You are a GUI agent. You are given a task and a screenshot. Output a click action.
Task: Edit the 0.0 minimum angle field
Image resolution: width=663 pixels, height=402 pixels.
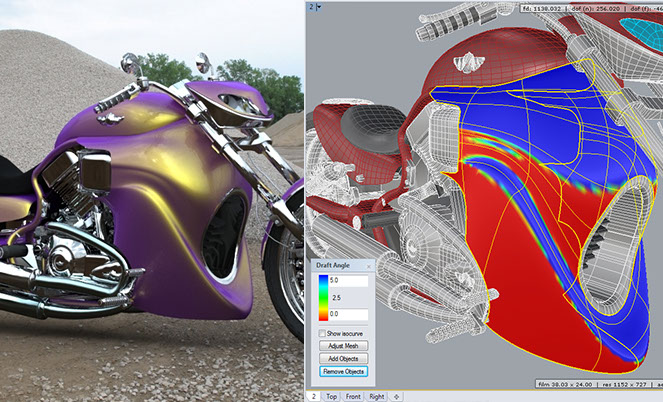pos(349,313)
